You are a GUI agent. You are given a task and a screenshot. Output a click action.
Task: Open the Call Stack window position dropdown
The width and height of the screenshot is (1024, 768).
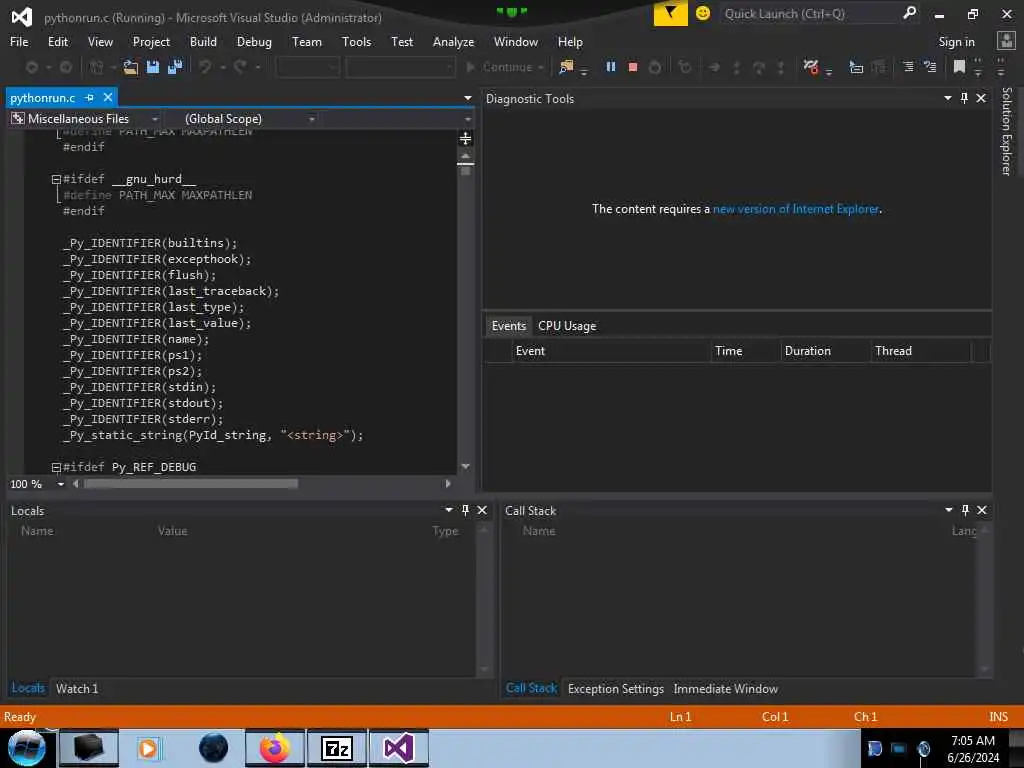[x=948, y=510]
